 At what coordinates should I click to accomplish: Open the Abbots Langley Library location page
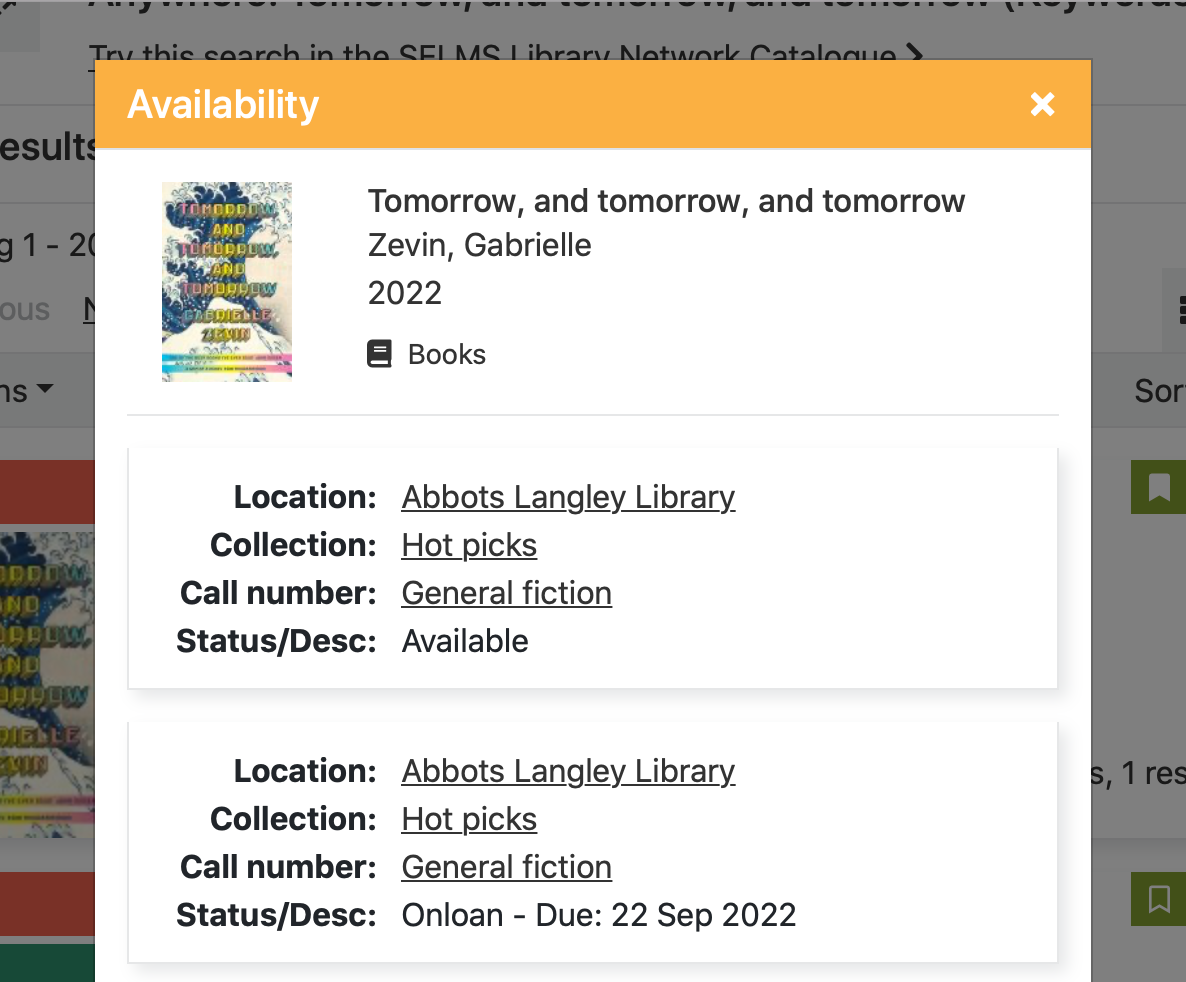[x=567, y=497]
